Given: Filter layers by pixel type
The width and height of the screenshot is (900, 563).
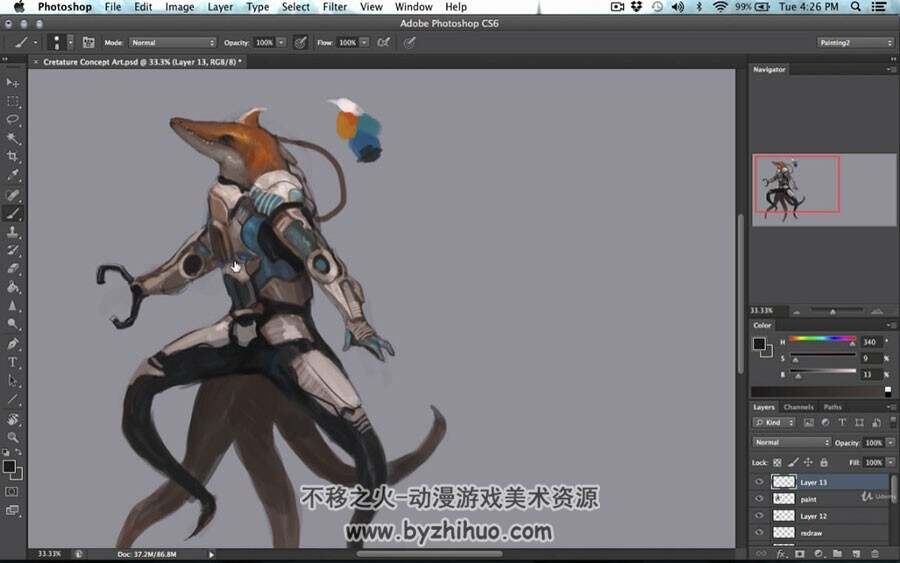Looking at the screenshot, I should coord(809,422).
